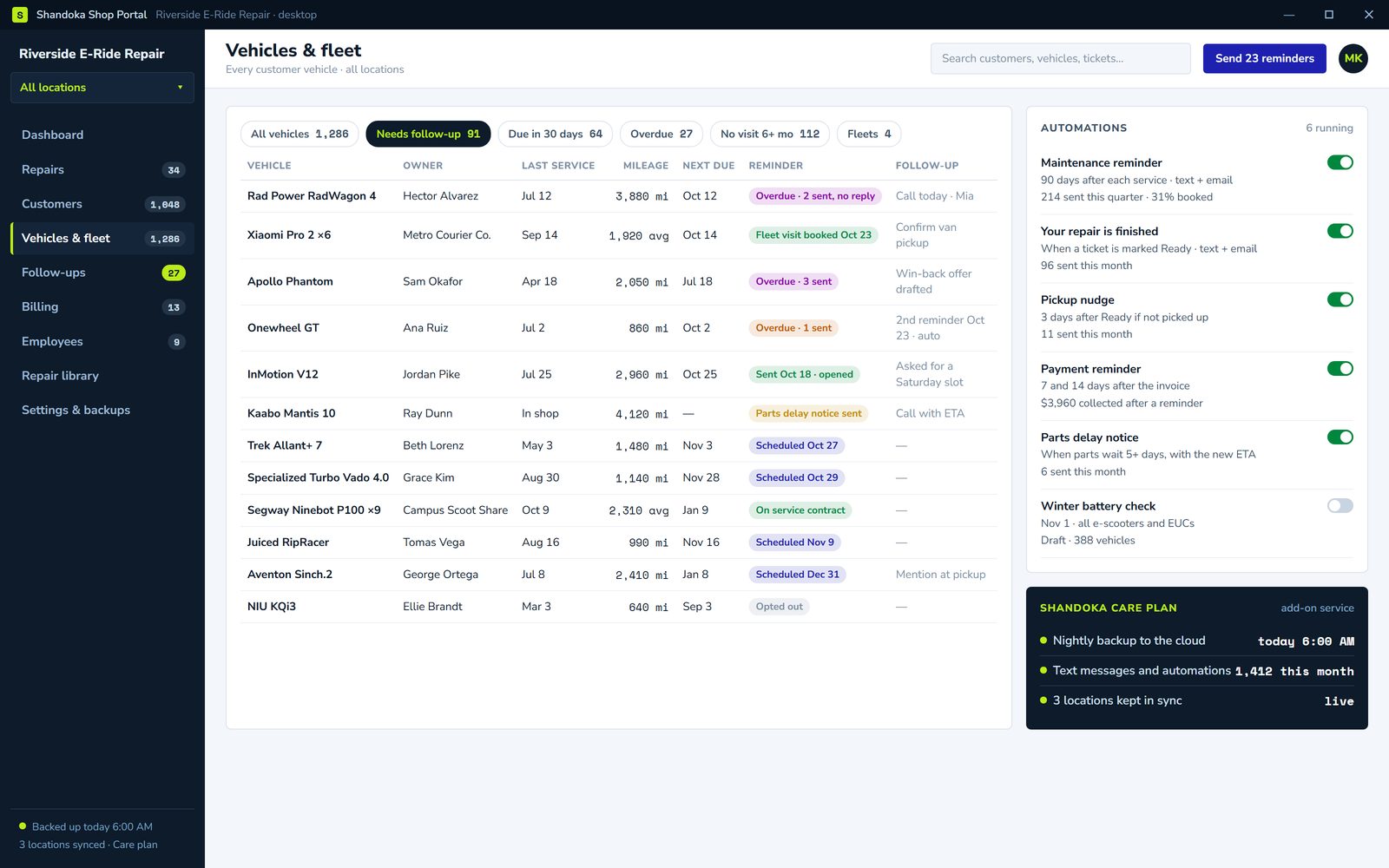Screen dimensions: 1389x868
Task: Click owner Campus Scoot Share
Action: point(455,510)
